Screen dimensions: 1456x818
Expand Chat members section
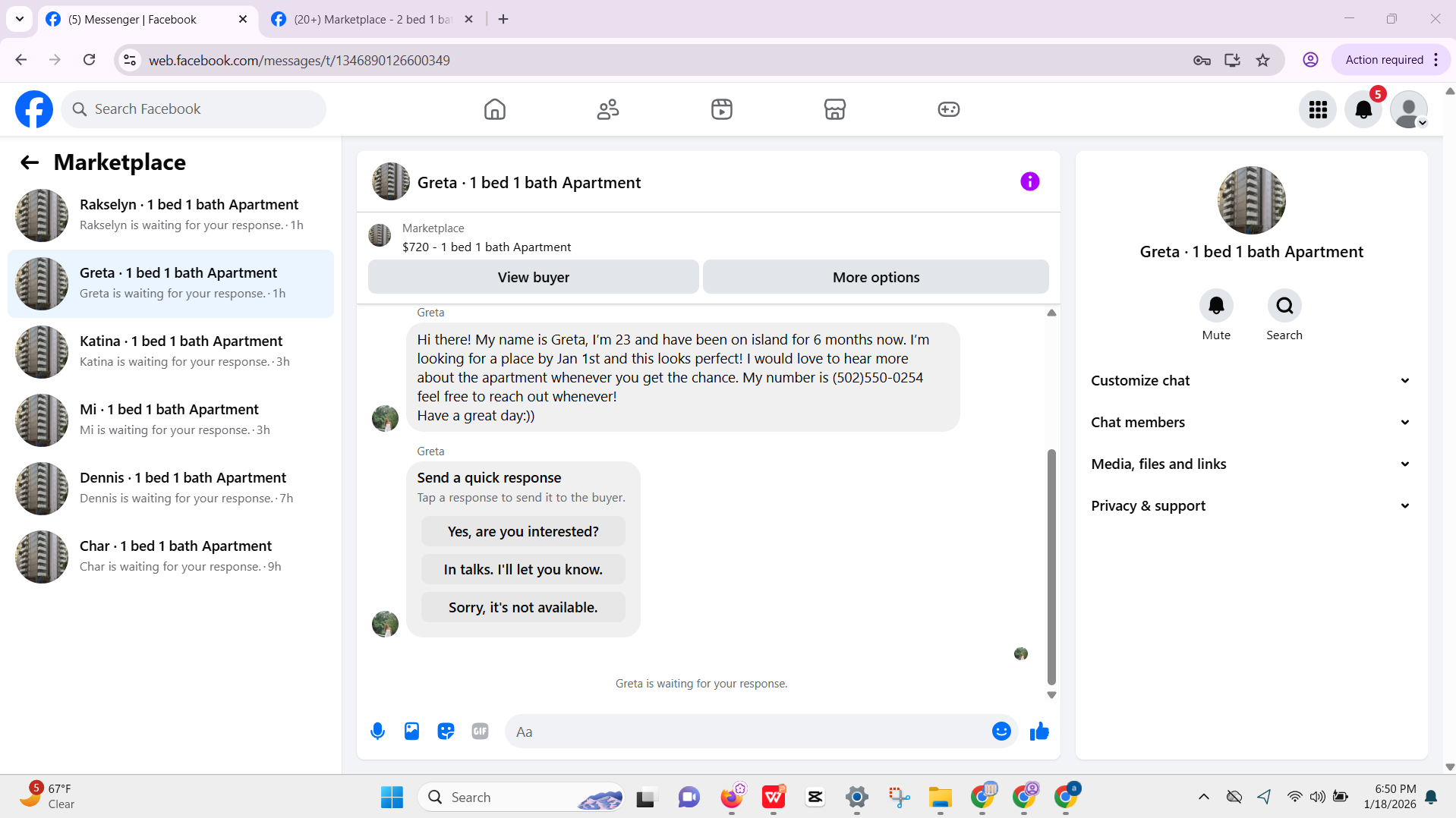(1251, 423)
